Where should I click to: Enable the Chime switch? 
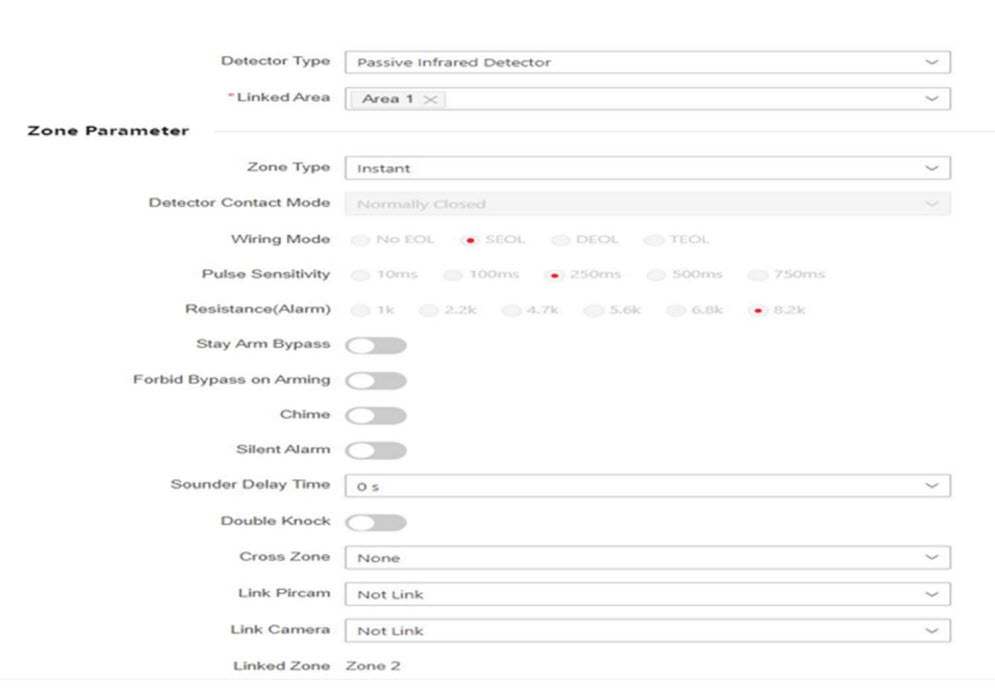coord(376,415)
